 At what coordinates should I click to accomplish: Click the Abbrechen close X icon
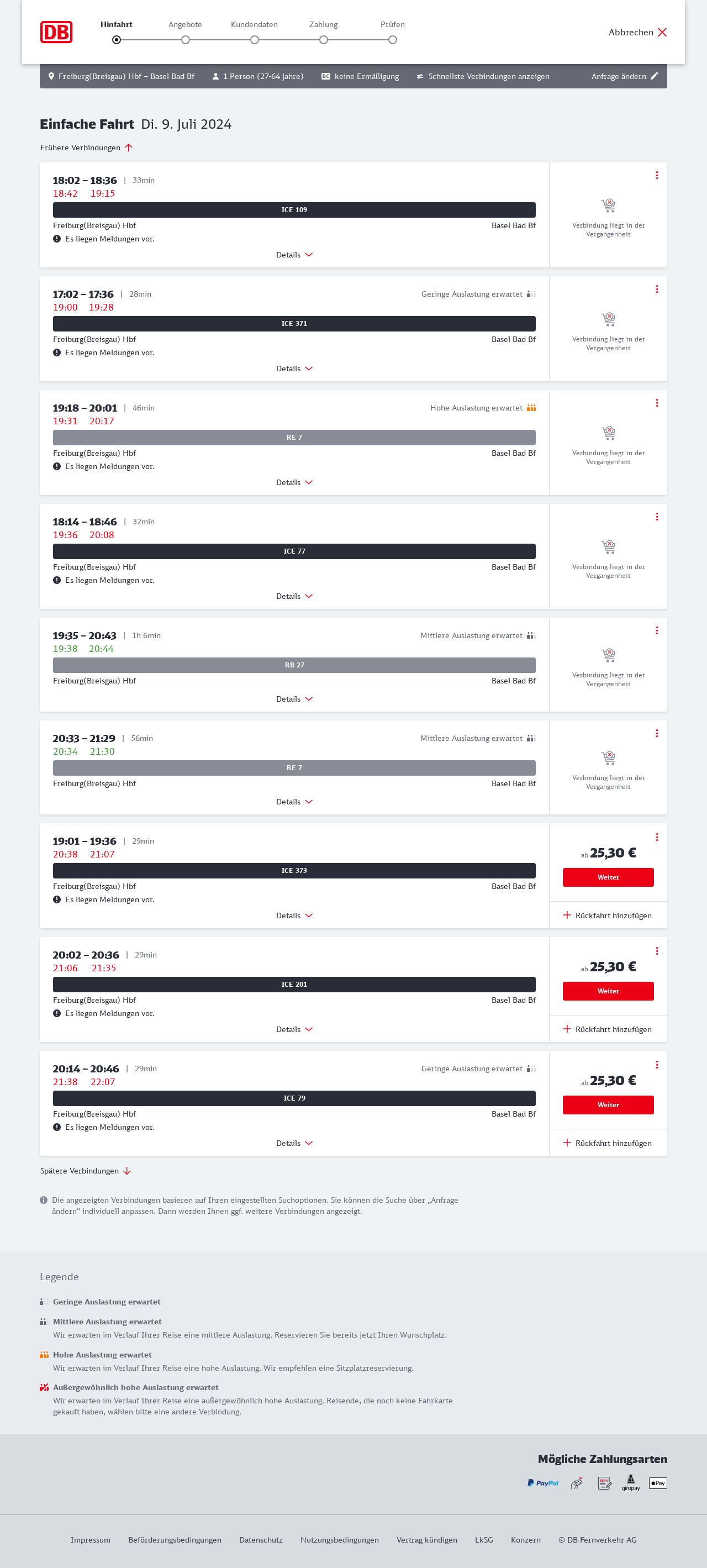[x=662, y=32]
